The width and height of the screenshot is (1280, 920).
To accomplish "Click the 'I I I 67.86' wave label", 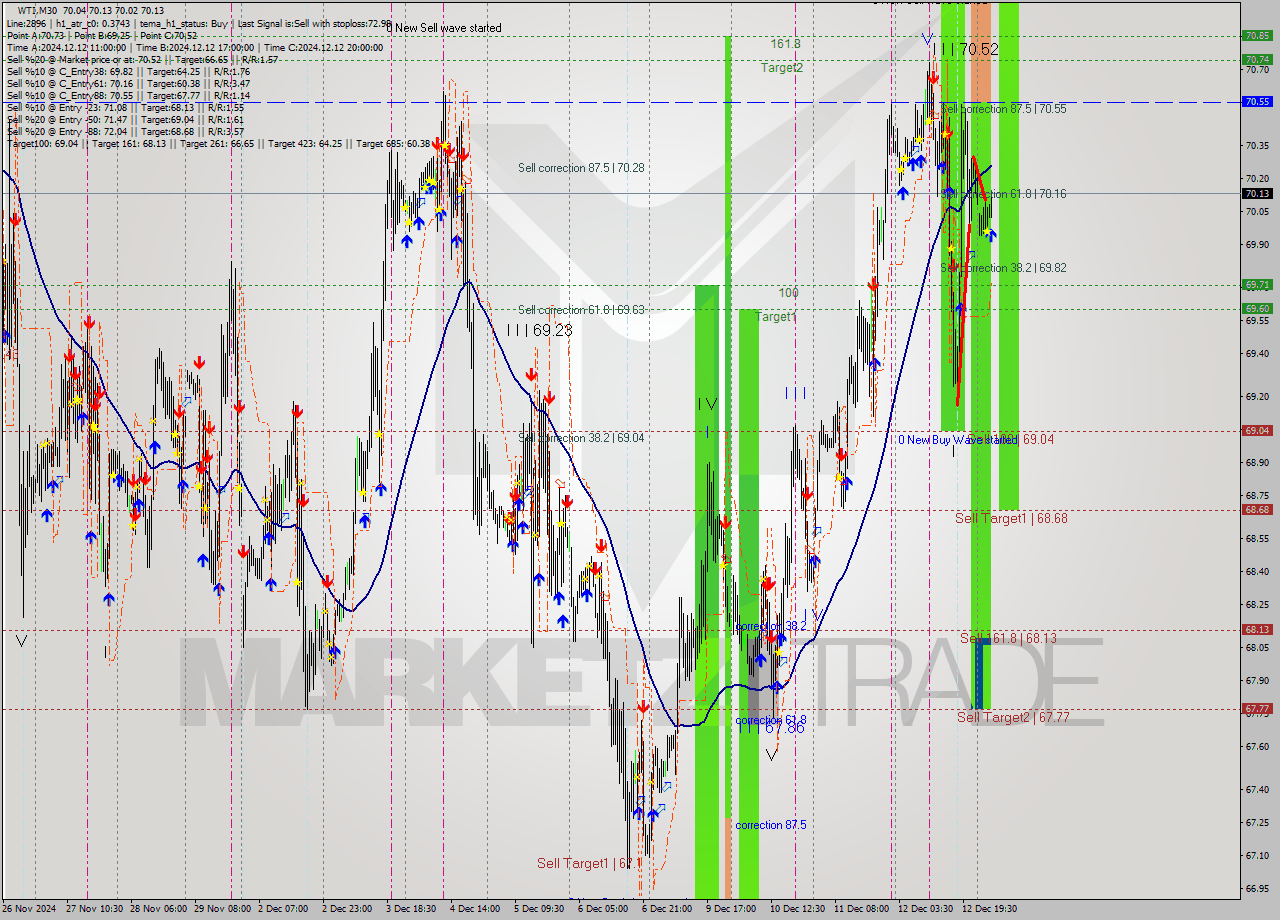I will click(x=771, y=728).
